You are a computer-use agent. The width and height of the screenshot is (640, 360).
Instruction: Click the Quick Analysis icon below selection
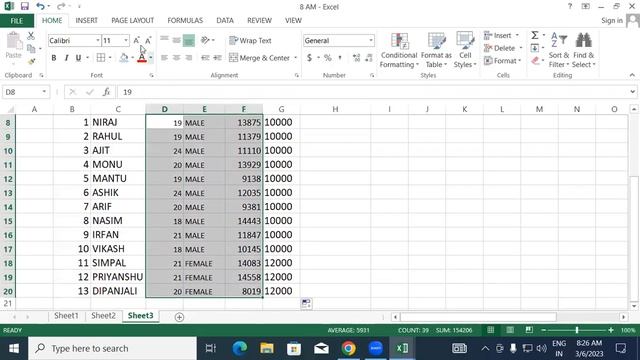(306, 303)
